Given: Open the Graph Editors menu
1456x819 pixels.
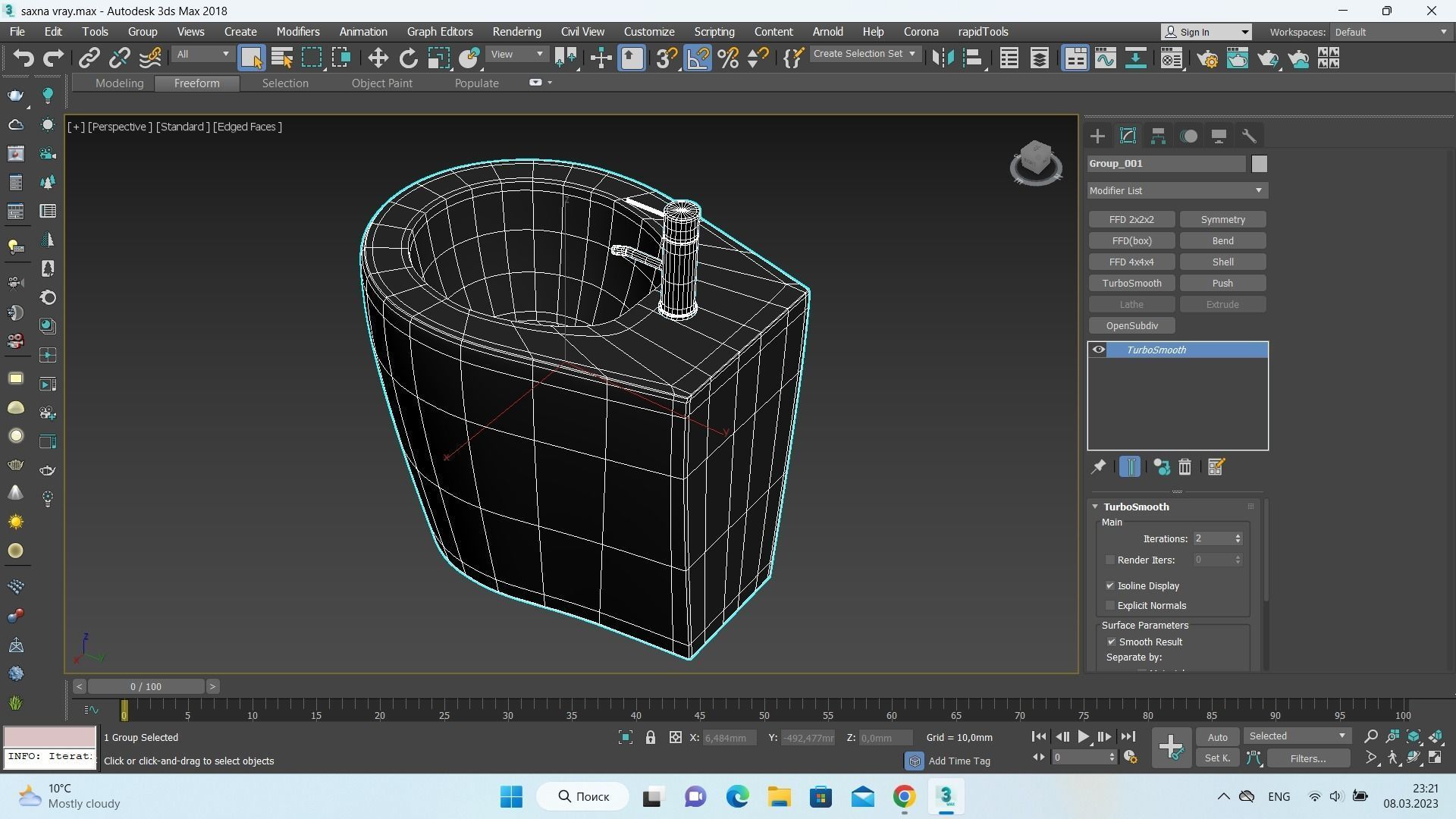Looking at the screenshot, I should 440,32.
